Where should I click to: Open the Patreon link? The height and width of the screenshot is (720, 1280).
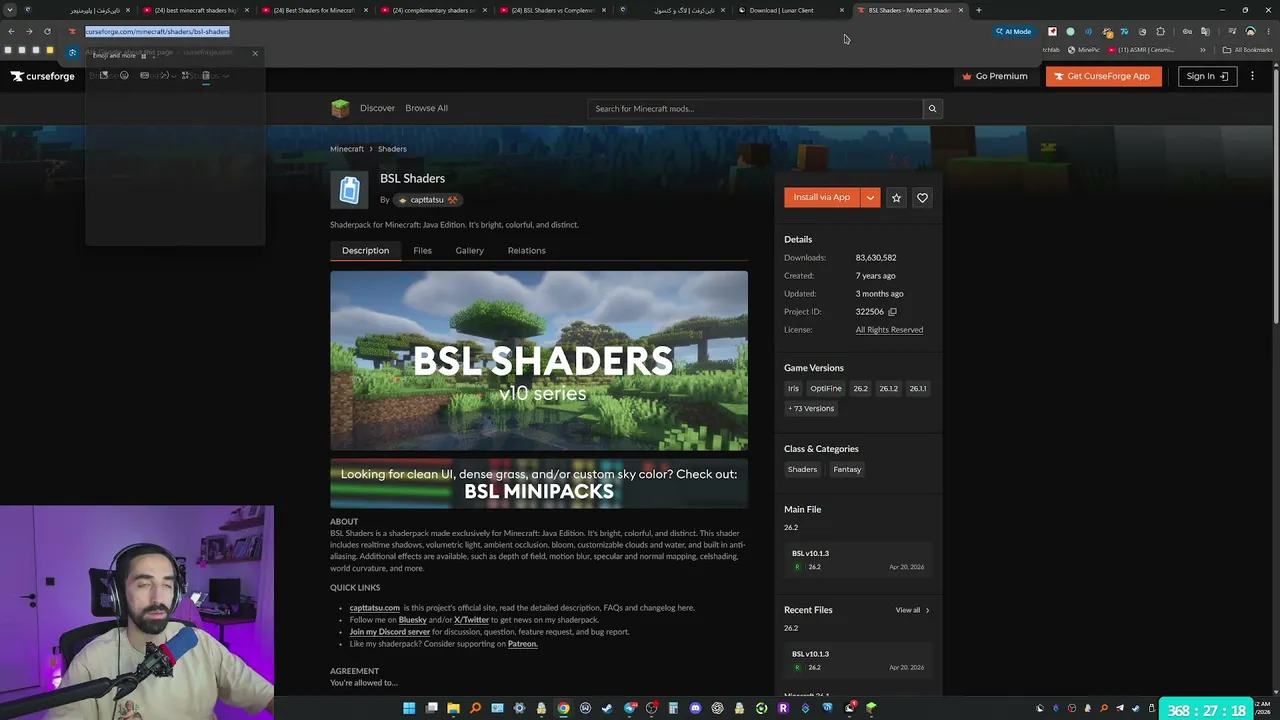pos(522,644)
